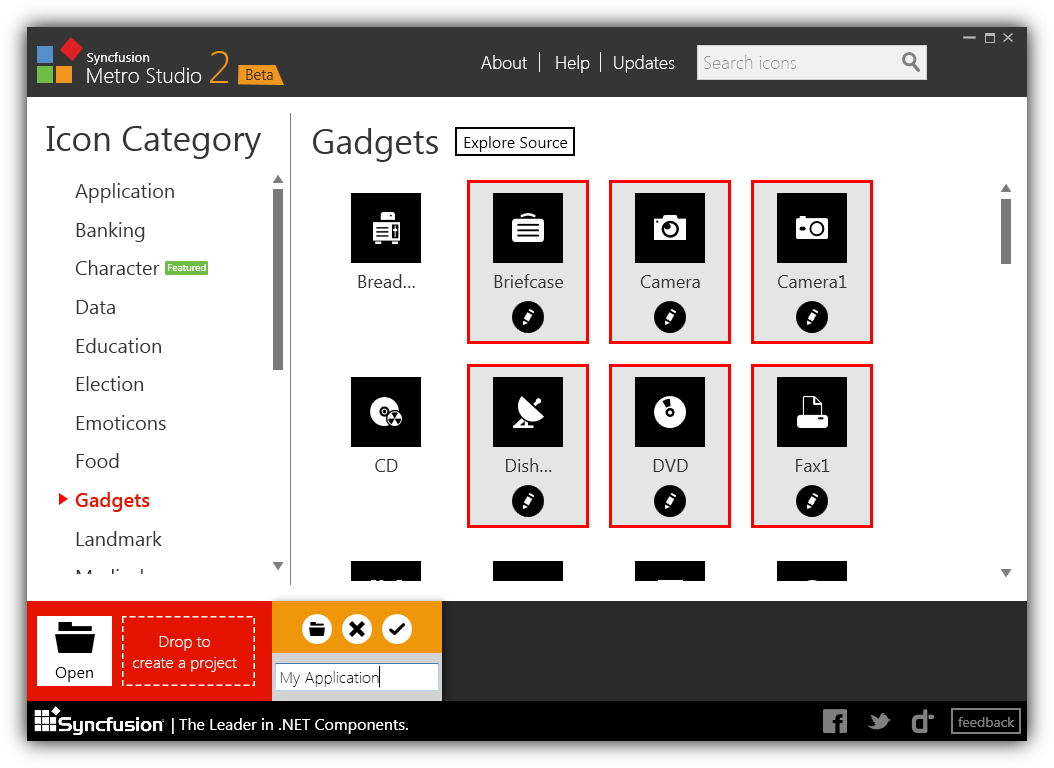Click the icon grid scroll down arrow

tap(1006, 572)
